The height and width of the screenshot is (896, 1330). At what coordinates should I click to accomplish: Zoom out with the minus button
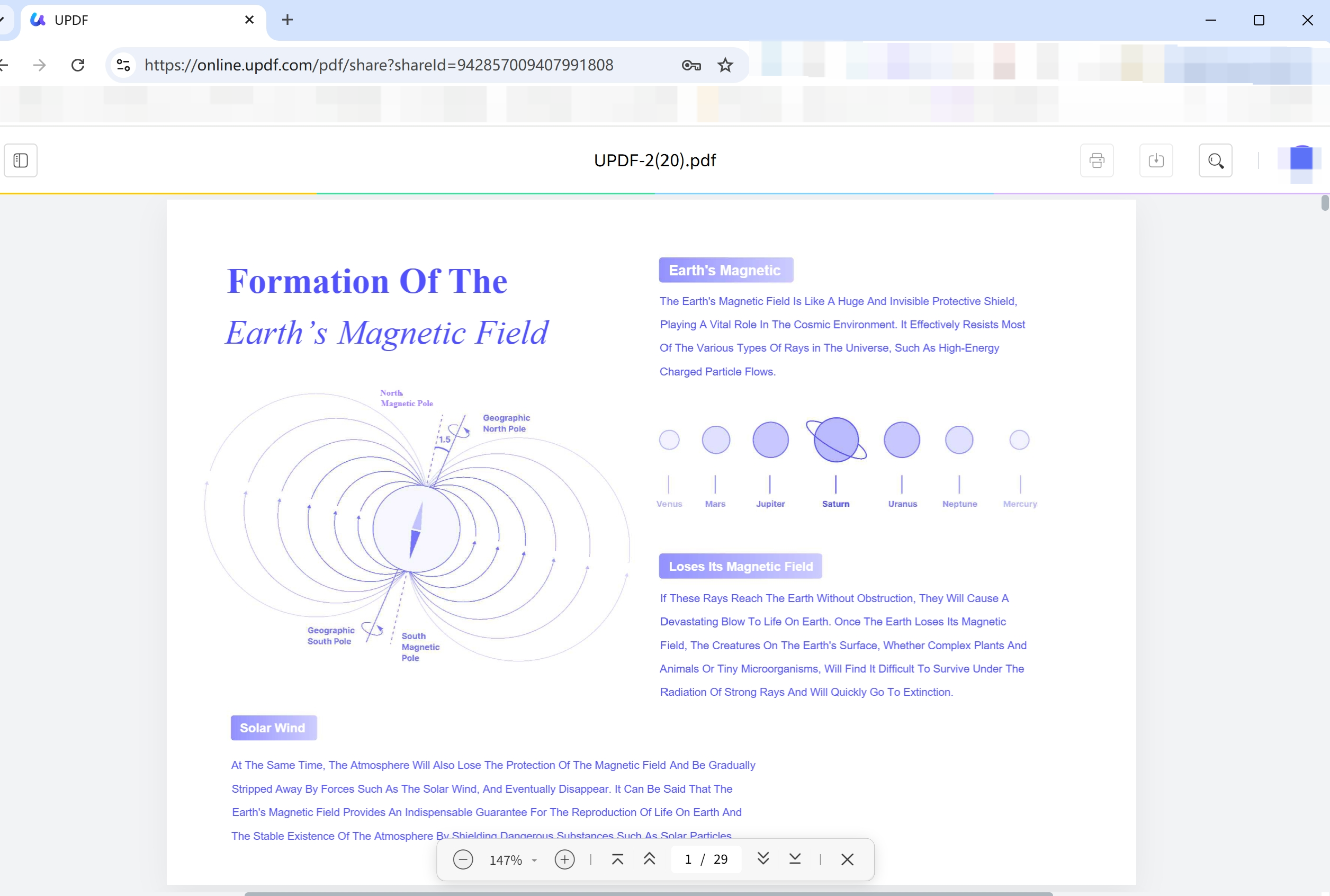tap(463, 859)
